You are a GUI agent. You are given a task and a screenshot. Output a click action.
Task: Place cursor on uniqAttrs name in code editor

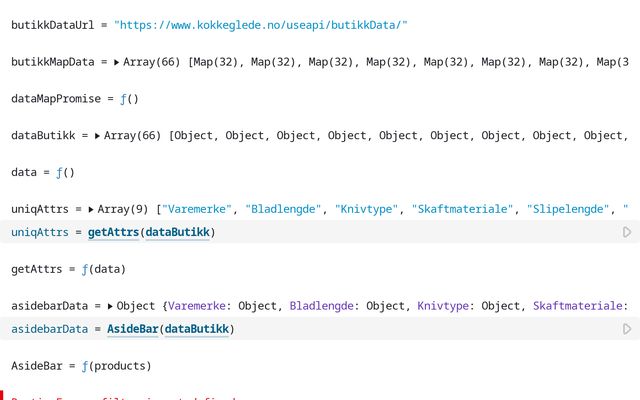[40, 232]
